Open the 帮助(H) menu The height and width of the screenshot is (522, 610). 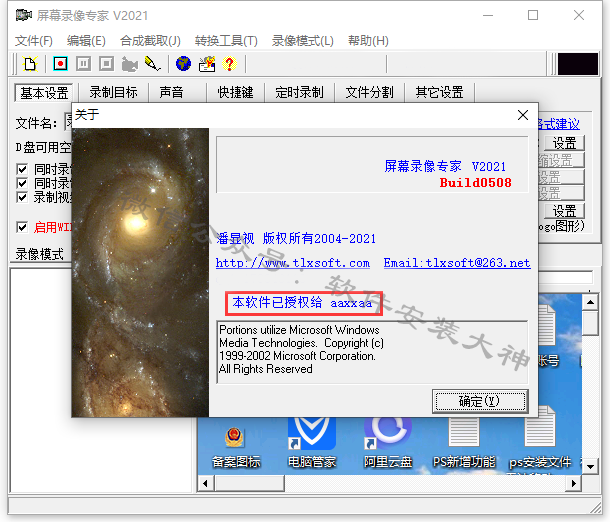click(x=368, y=40)
